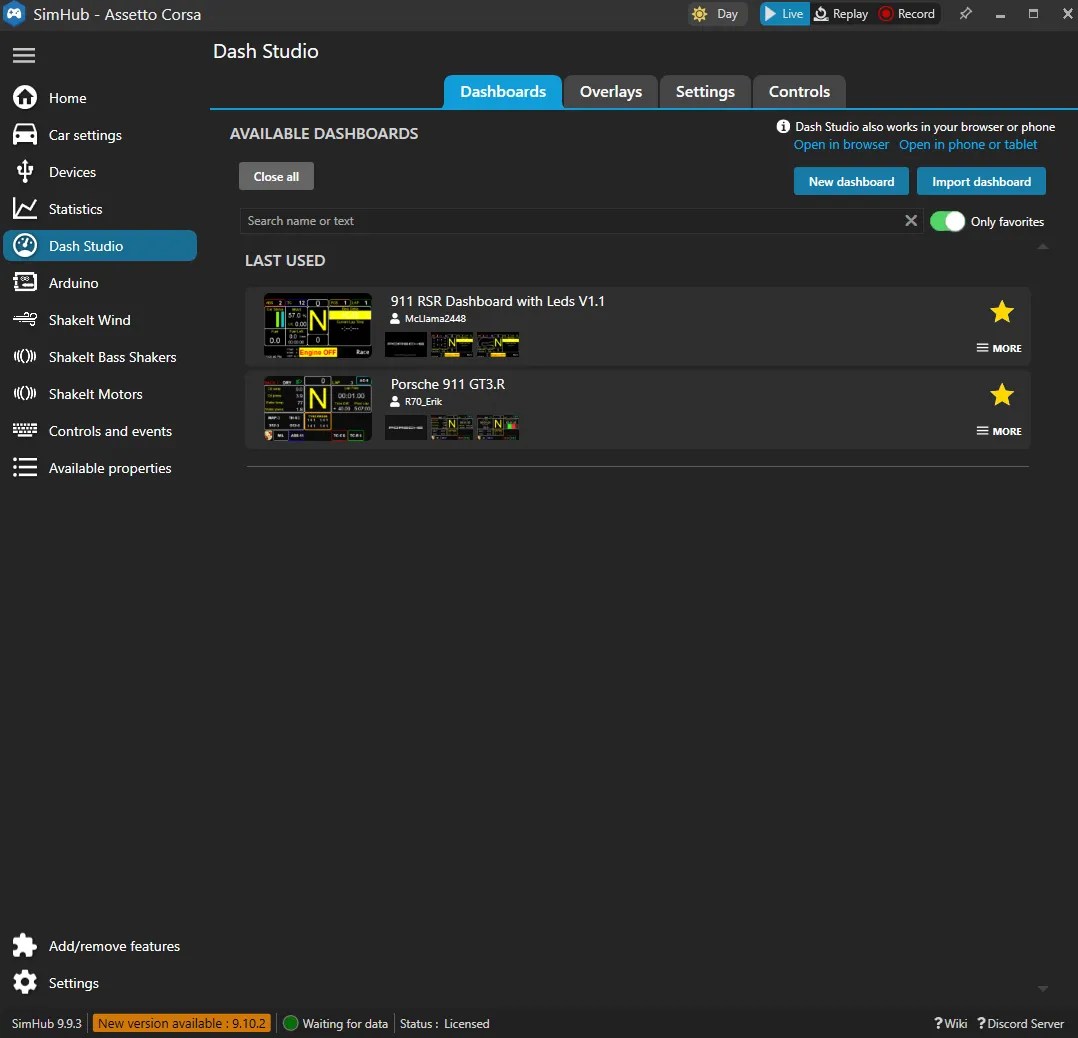
Task: Click the 'Status : Licensed' status text
Action: (444, 1024)
